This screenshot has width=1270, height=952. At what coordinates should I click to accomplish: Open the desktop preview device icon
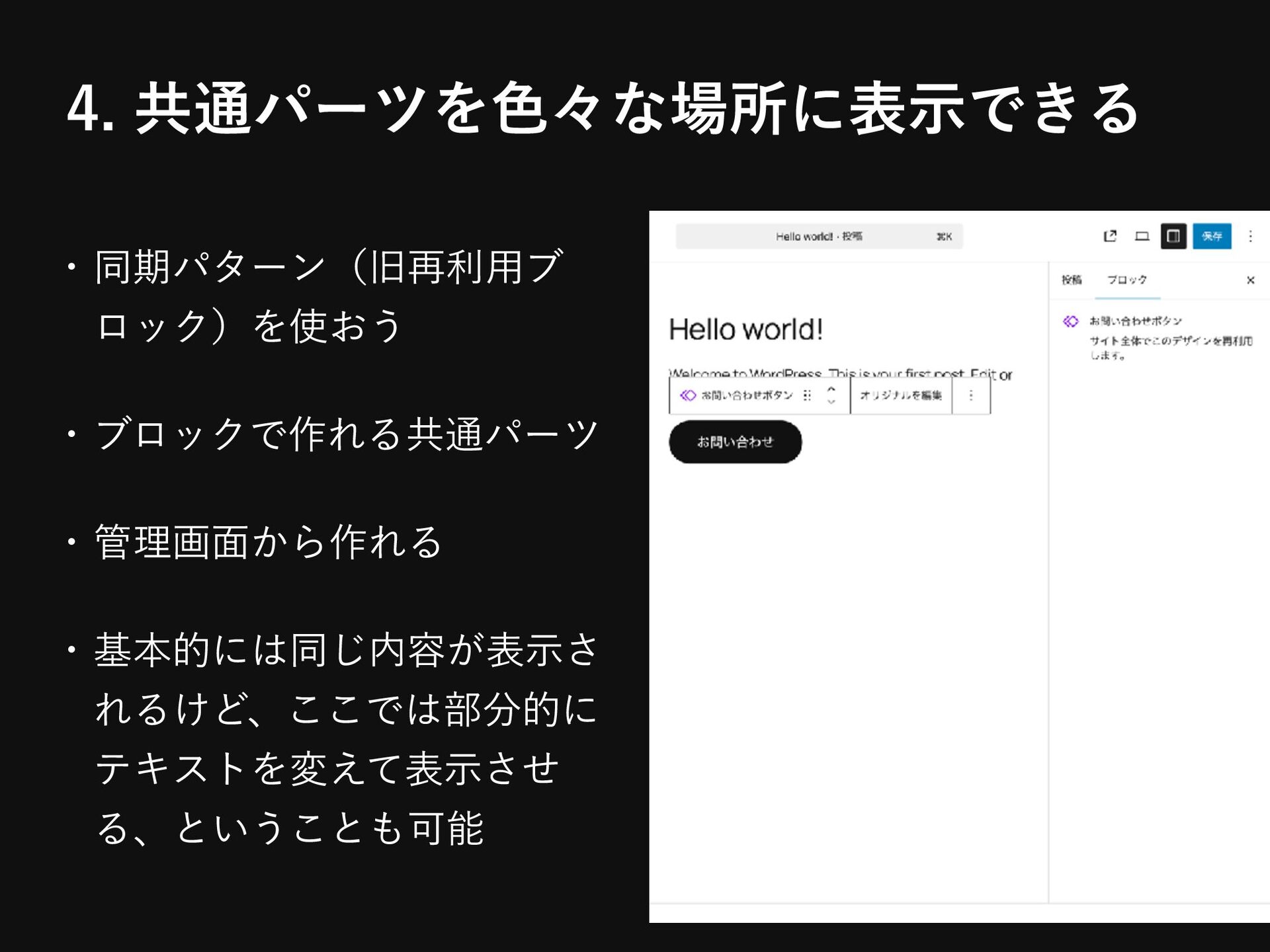(1142, 236)
